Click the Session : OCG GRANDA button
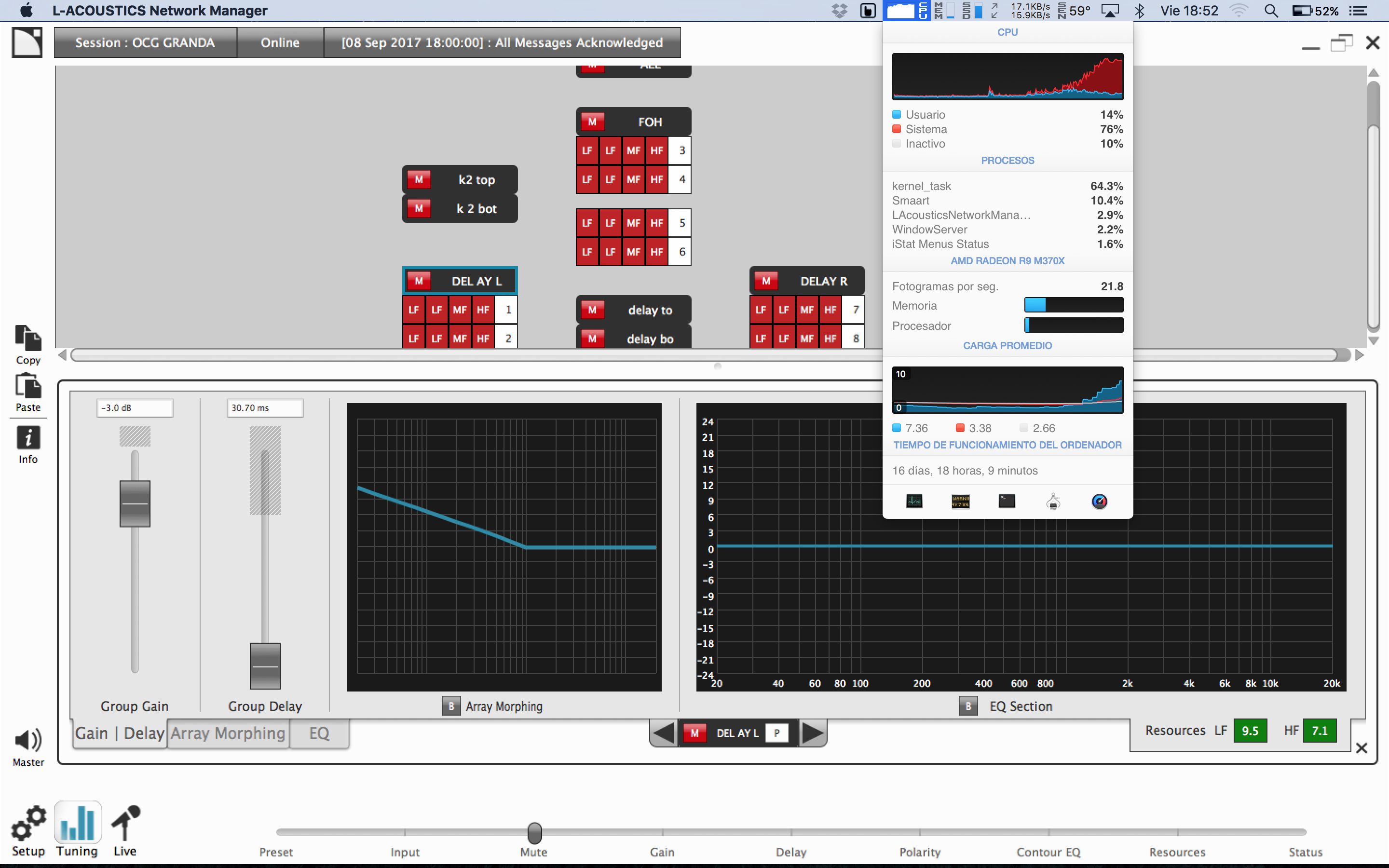 coord(145,42)
